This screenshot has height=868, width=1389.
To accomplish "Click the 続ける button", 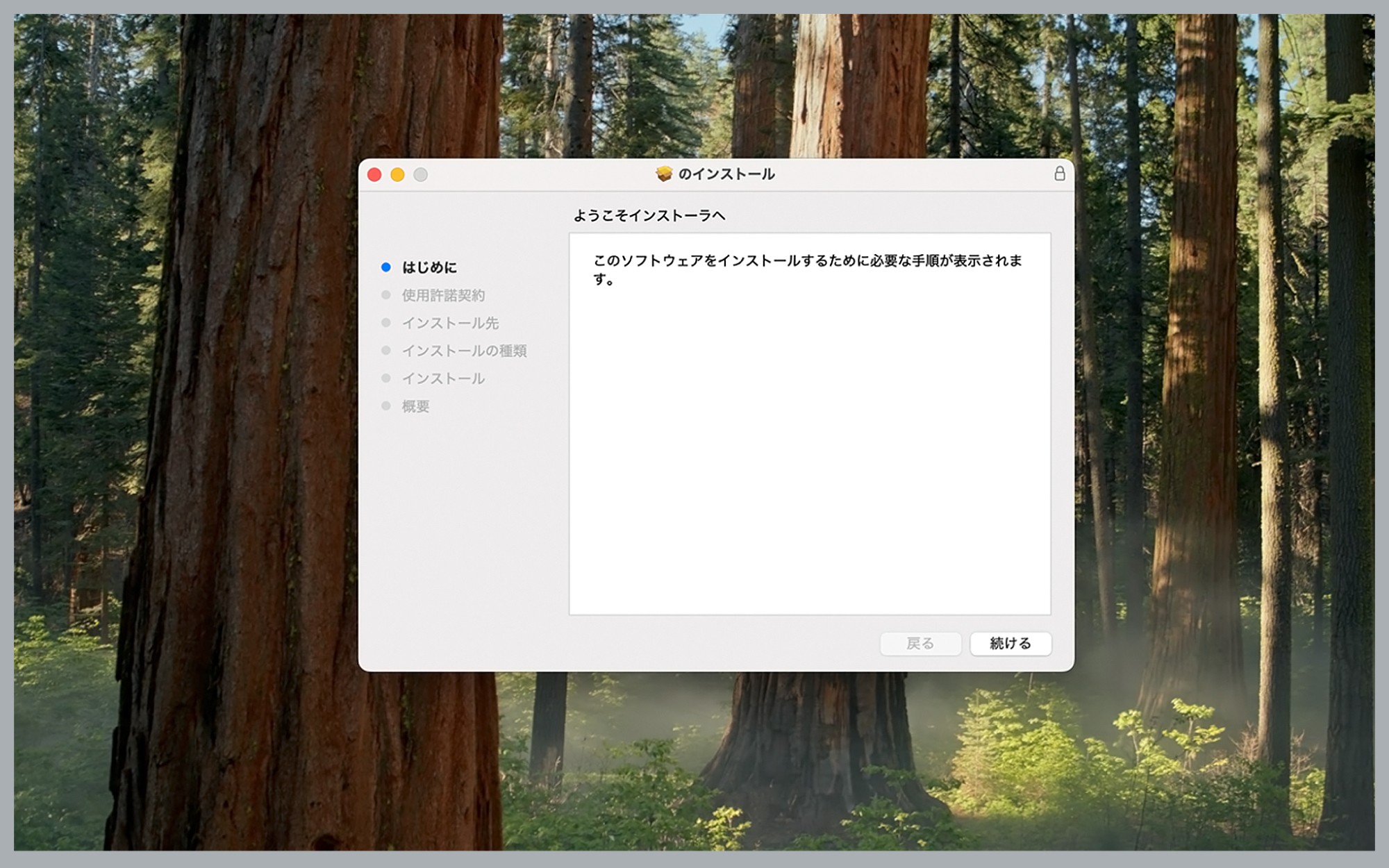I will point(1010,643).
